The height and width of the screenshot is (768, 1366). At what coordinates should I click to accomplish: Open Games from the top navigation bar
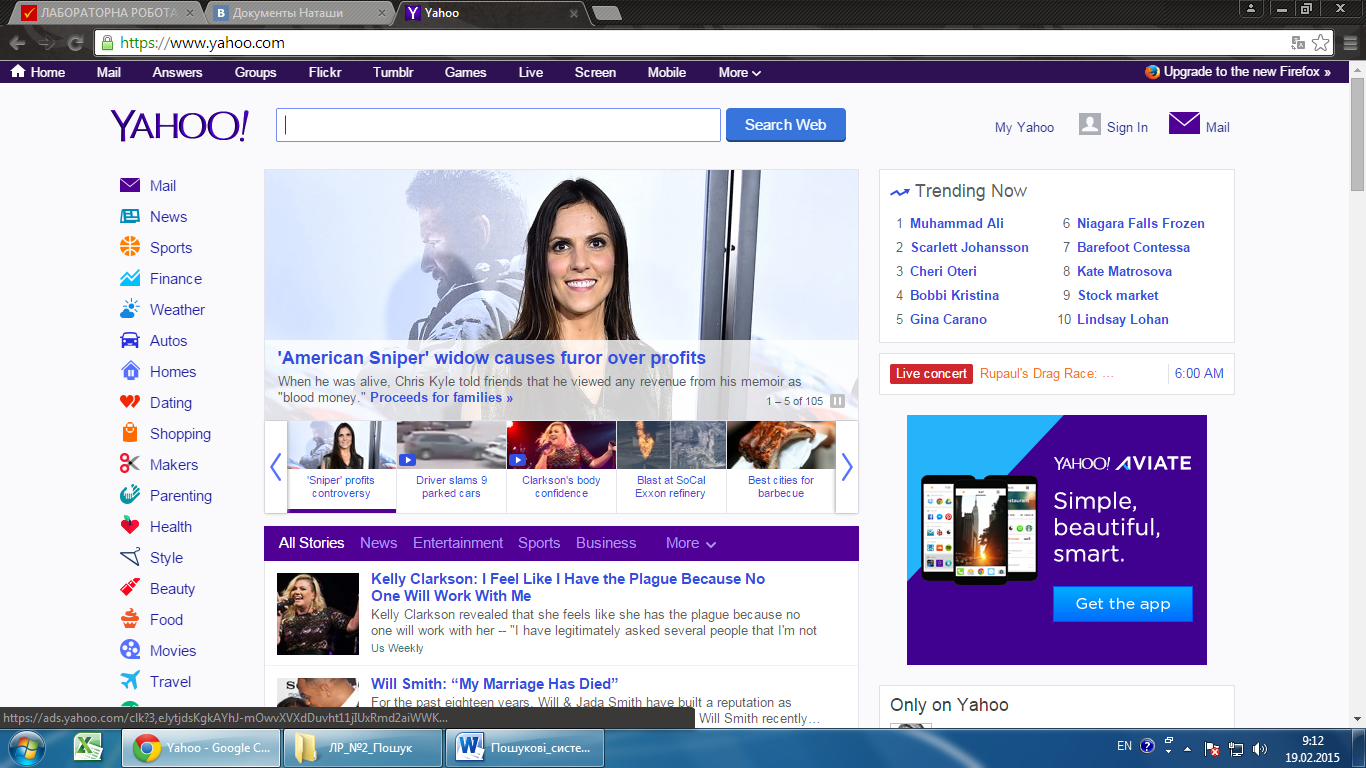click(466, 72)
